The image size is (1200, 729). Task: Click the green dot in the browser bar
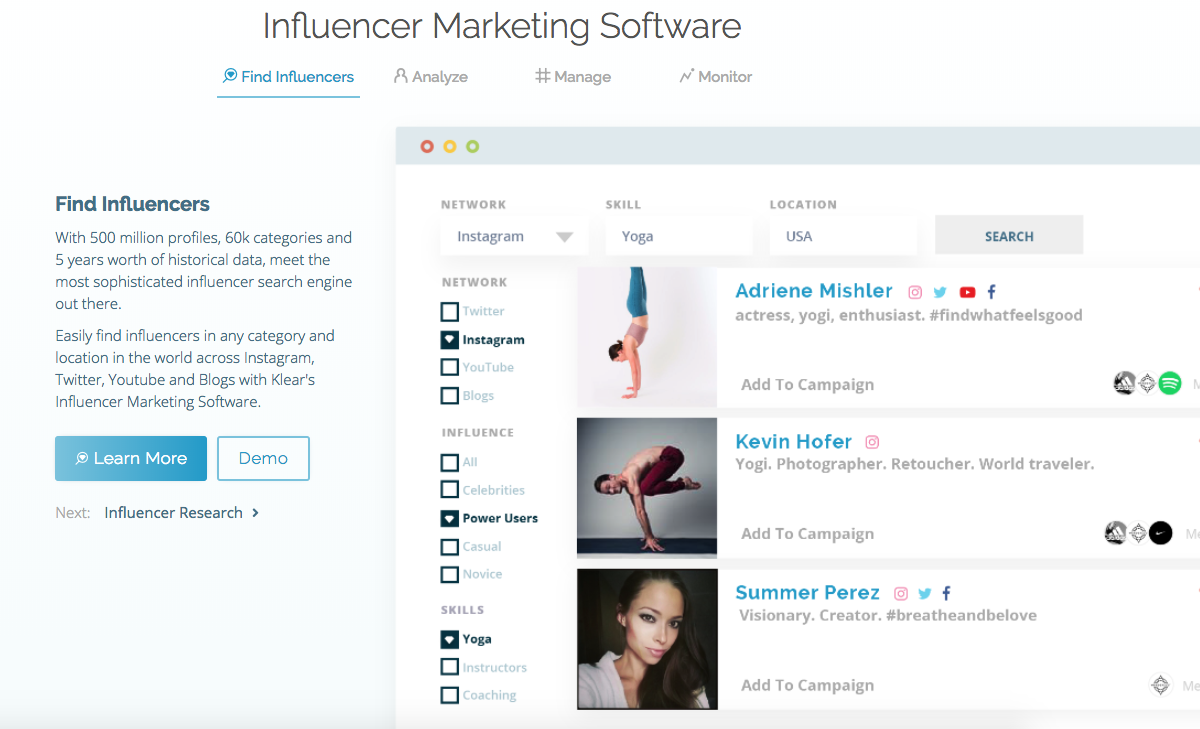[x=471, y=145]
